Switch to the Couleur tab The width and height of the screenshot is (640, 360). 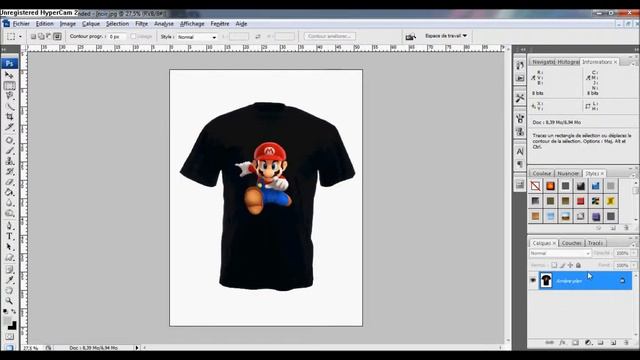coord(542,173)
